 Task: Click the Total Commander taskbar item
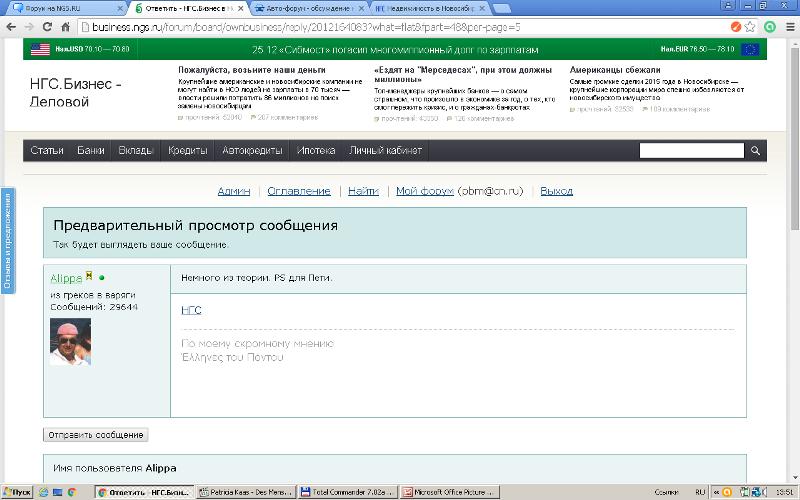pyautogui.click(x=348, y=492)
